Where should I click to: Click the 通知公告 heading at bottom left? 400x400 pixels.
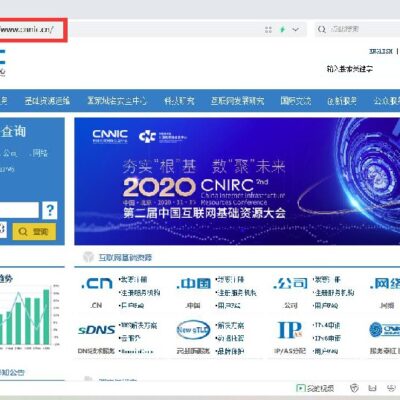pos(12,372)
